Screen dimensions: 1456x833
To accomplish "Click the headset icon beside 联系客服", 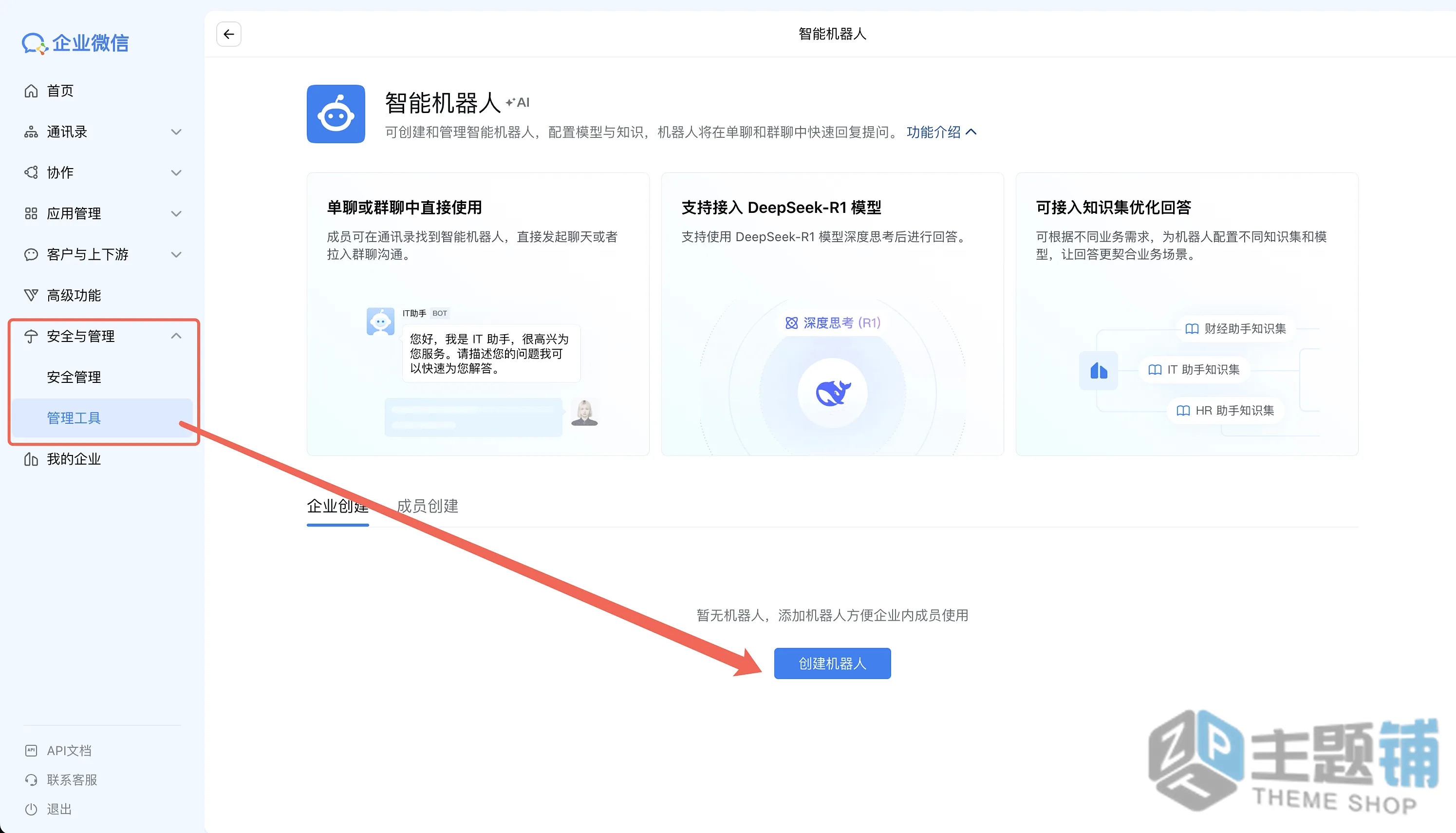I will [31, 780].
